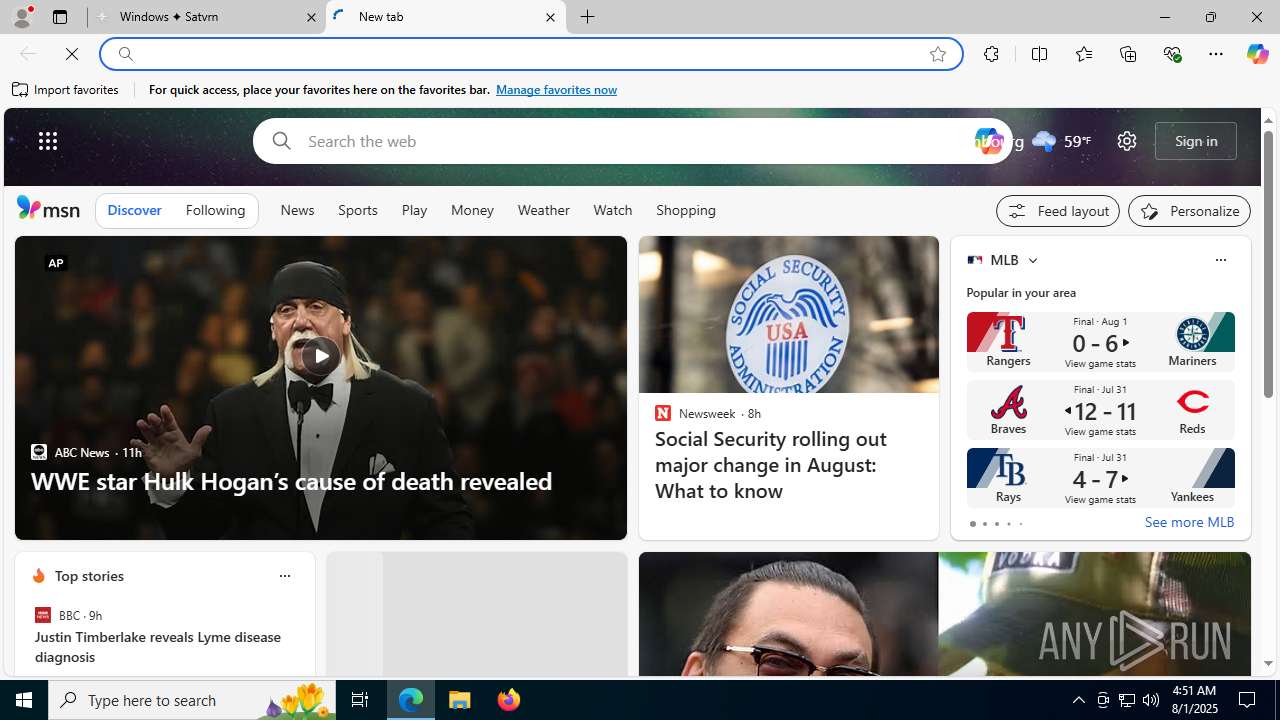Open the Money section
1280x720 pixels.
(472, 210)
